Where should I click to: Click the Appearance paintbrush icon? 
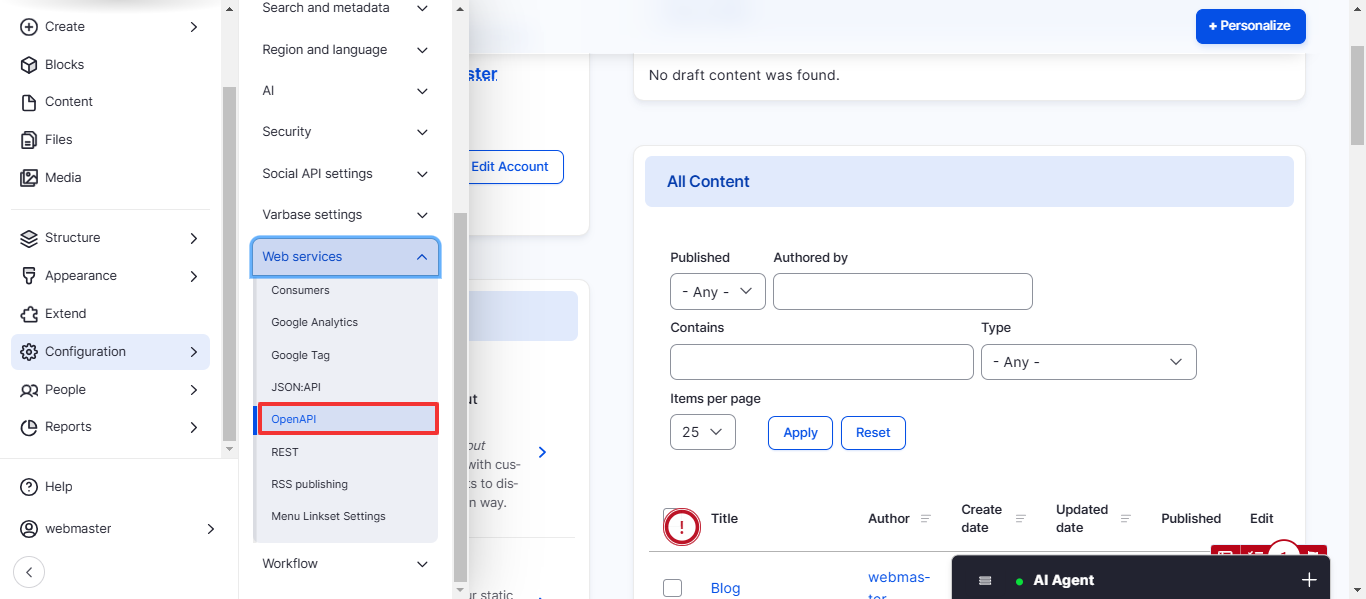28,276
